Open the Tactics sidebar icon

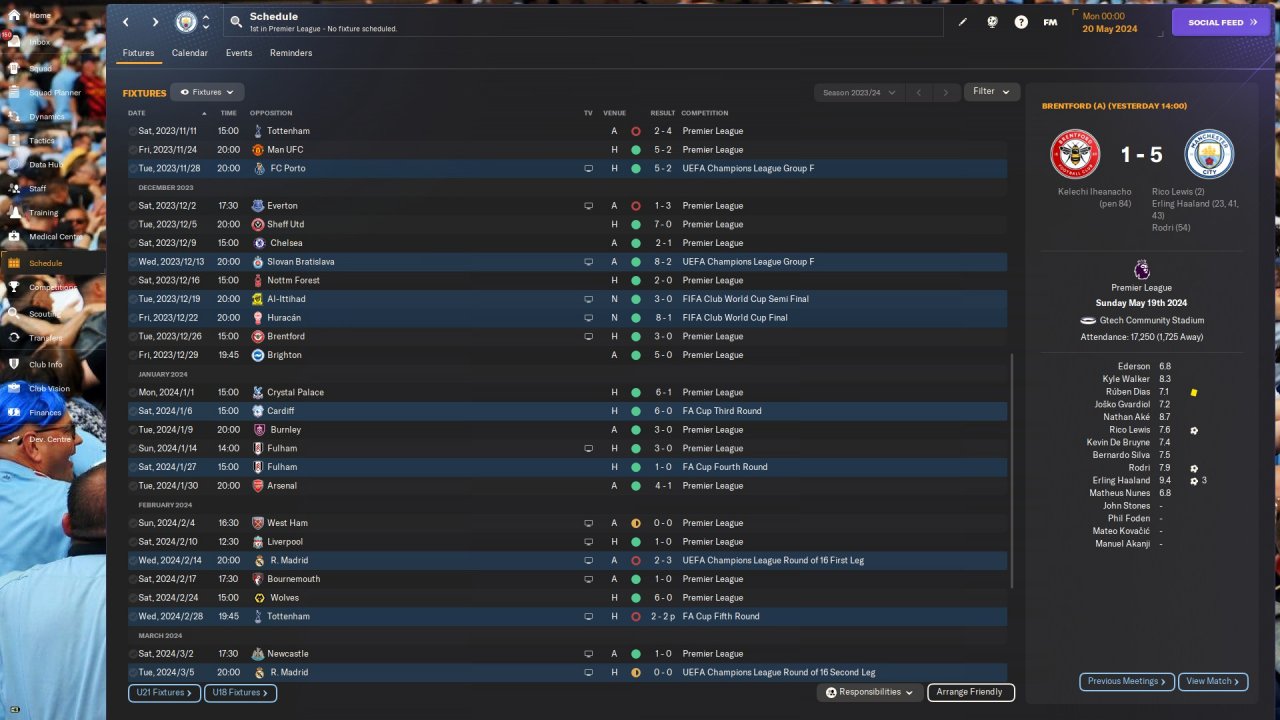click(x=14, y=141)
